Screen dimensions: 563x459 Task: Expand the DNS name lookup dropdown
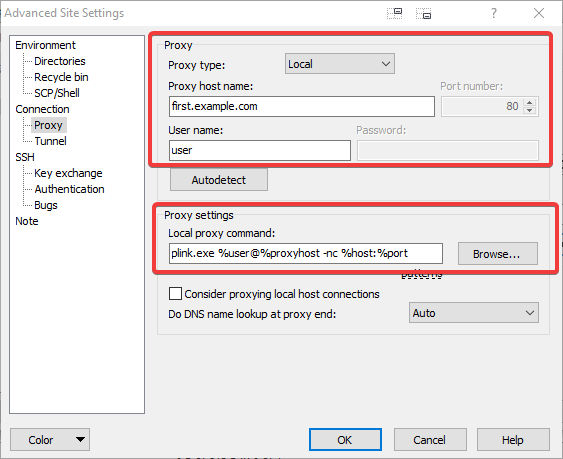point(474,313)
